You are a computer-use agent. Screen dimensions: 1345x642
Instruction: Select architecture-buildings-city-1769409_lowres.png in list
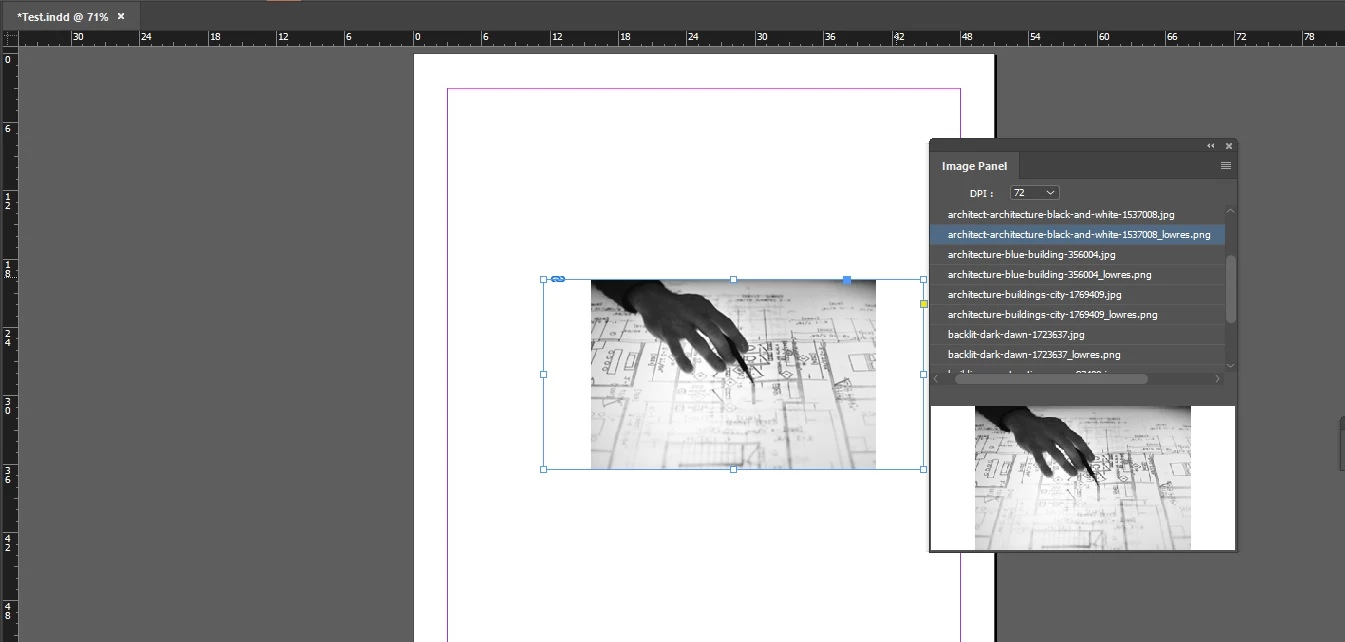point(1078,314)
